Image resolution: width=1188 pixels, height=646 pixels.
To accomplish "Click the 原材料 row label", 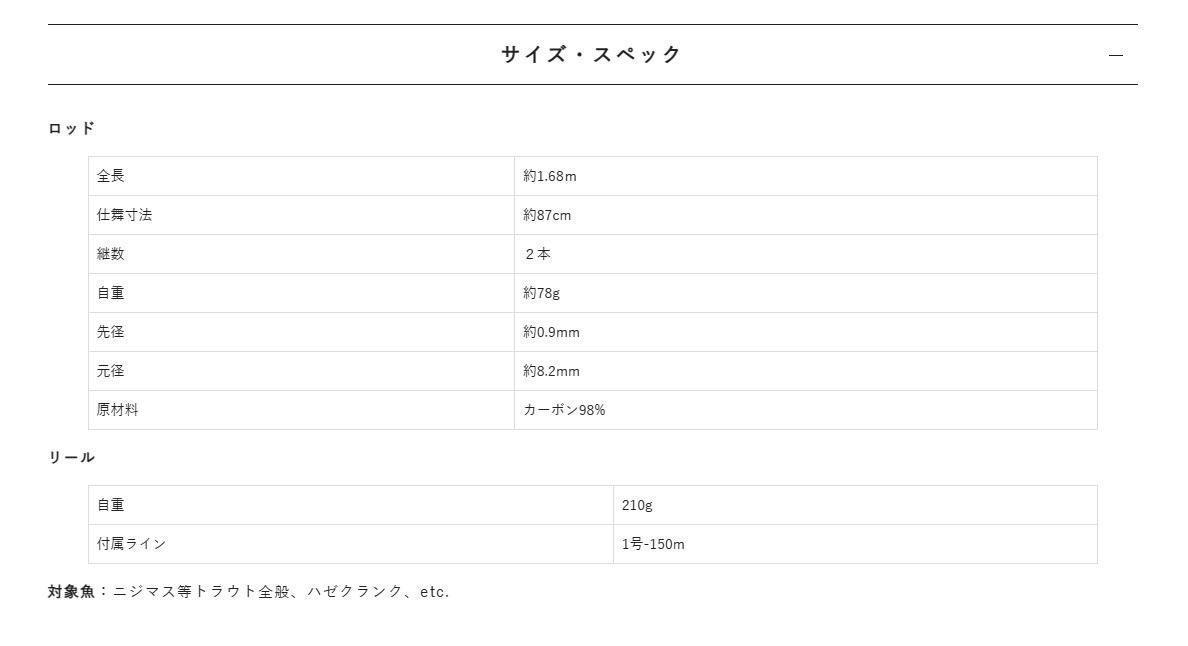I will [117, 410].
